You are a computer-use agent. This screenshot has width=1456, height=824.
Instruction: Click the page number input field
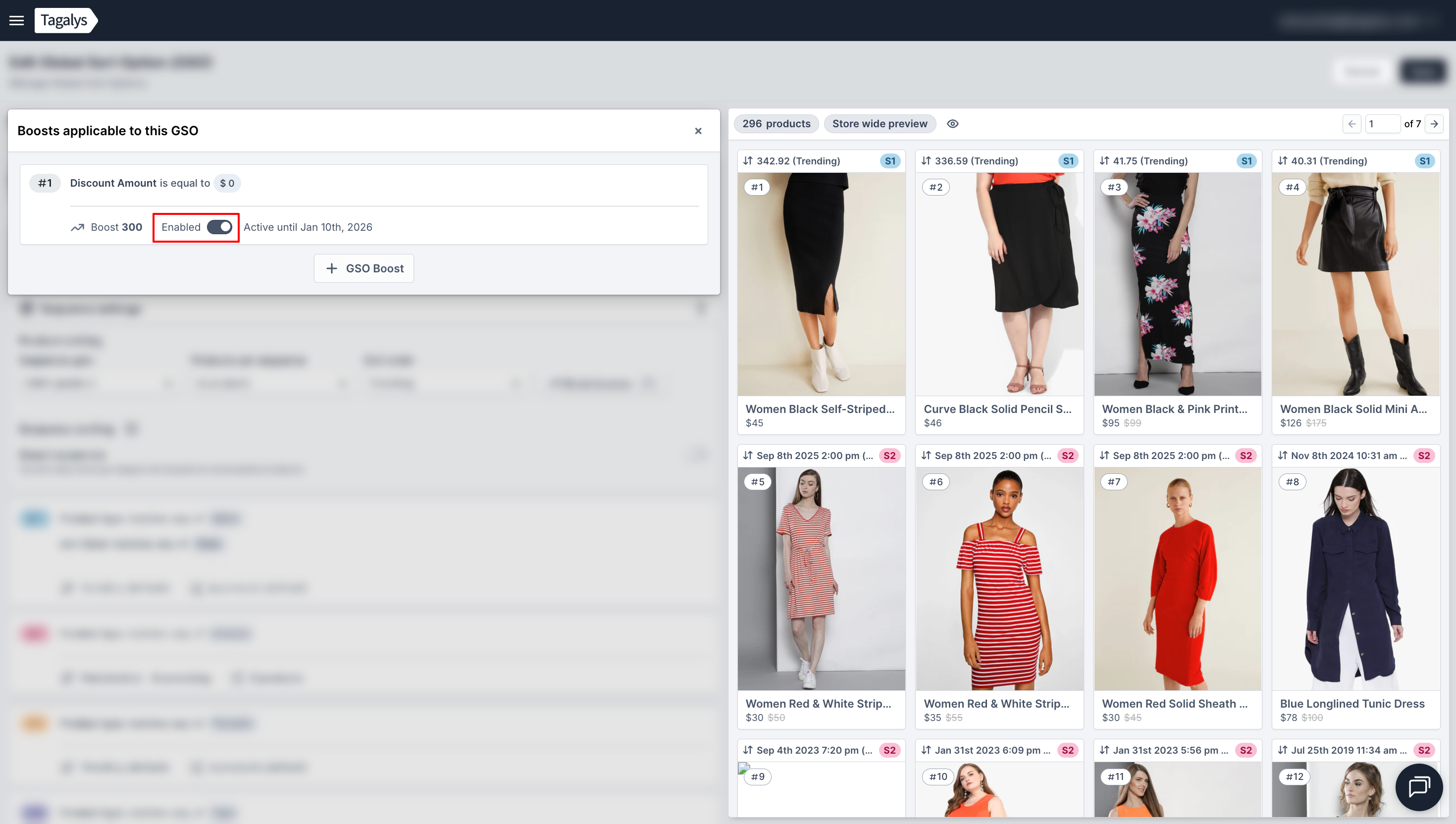[x=1382, y=124]
